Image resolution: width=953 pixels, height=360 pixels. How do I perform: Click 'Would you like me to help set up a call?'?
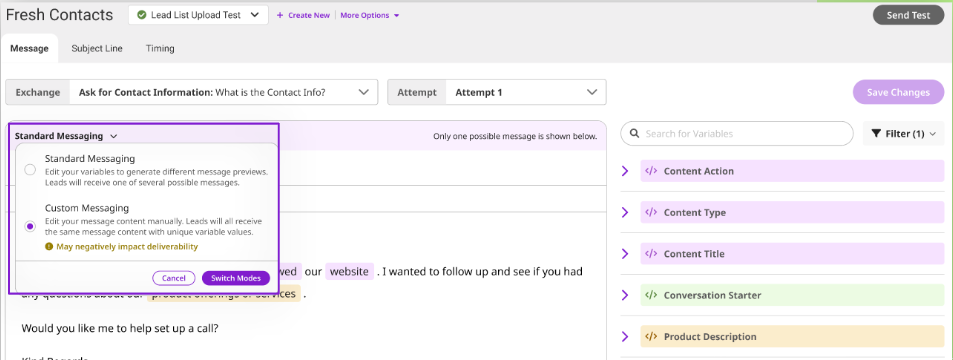click(x=120, y=328)
